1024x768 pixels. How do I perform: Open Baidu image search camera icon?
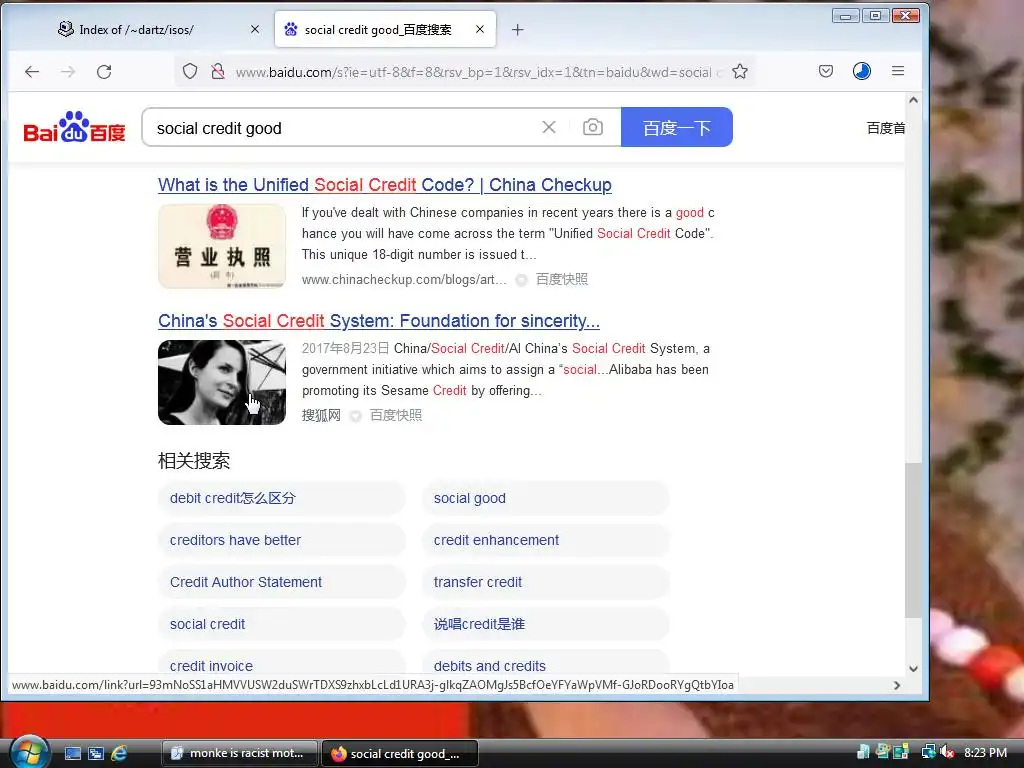point(592,127)
